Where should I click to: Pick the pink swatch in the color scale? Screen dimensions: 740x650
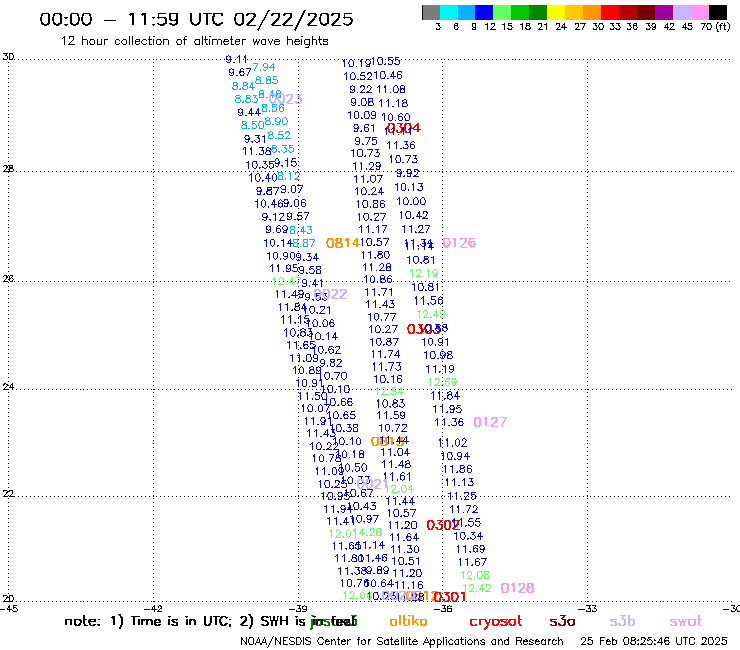[x=699, y=12]
